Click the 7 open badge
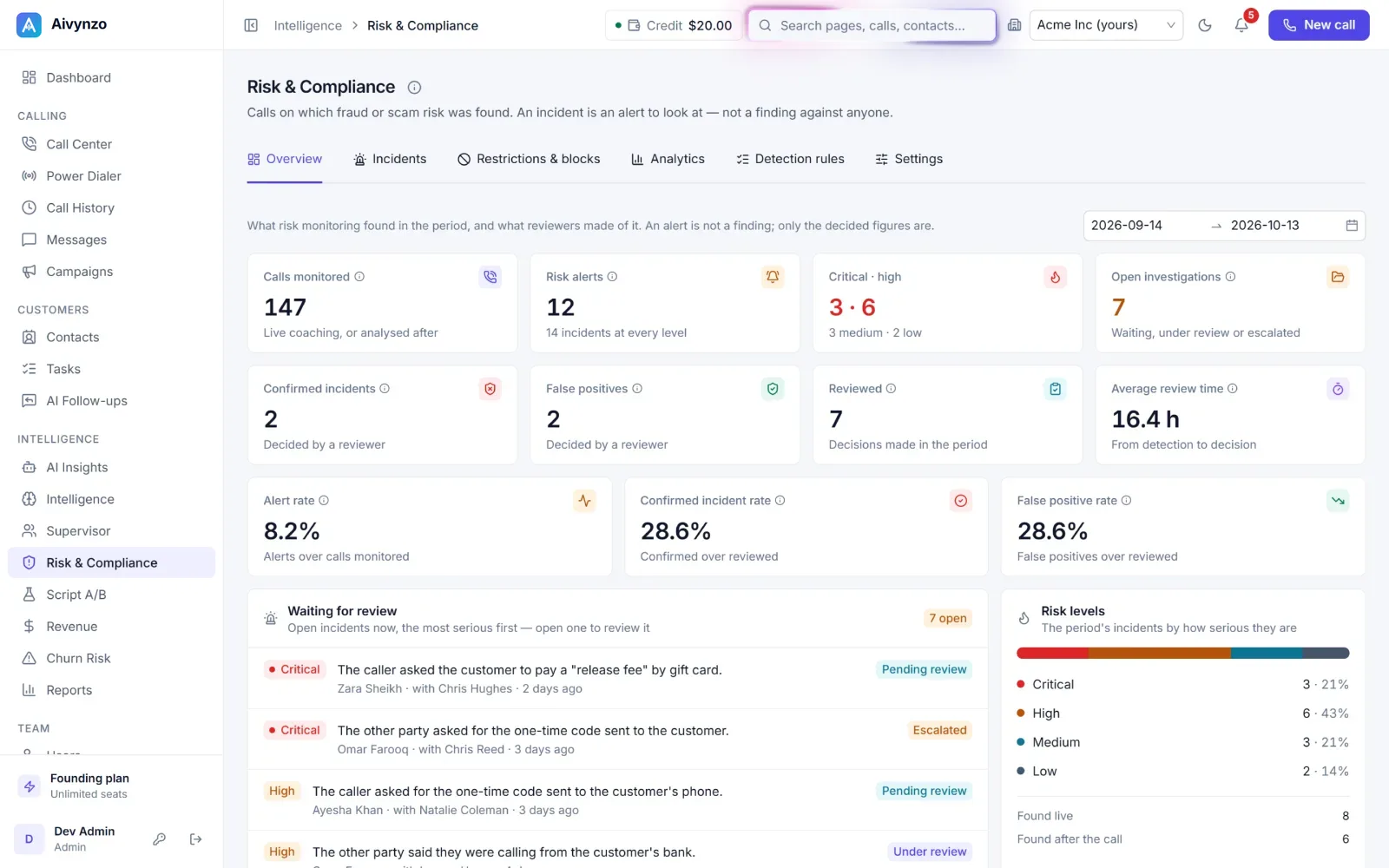Screen dimensions: 1389x868 [x=947, y=618]
